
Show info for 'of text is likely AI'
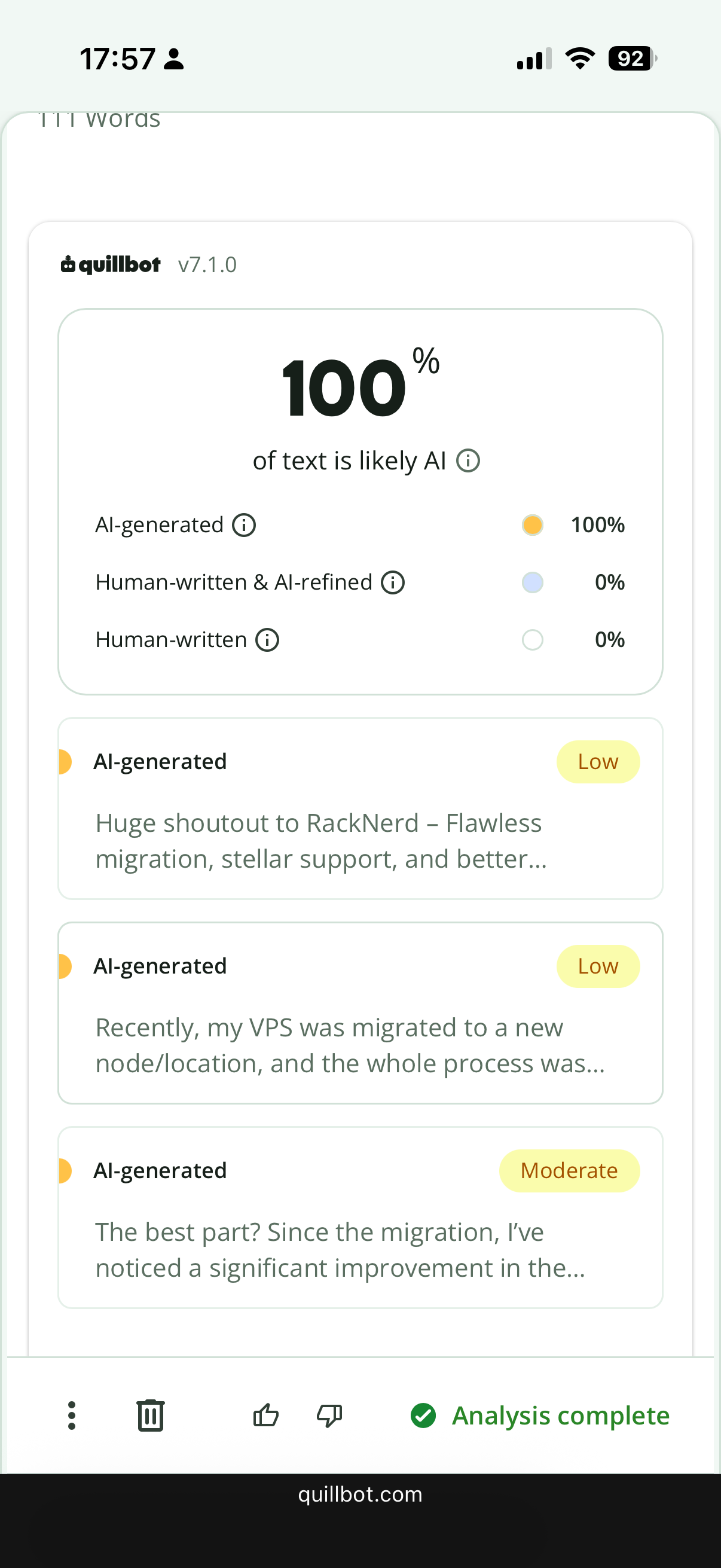pyautogui.click(x=468, y=461)
